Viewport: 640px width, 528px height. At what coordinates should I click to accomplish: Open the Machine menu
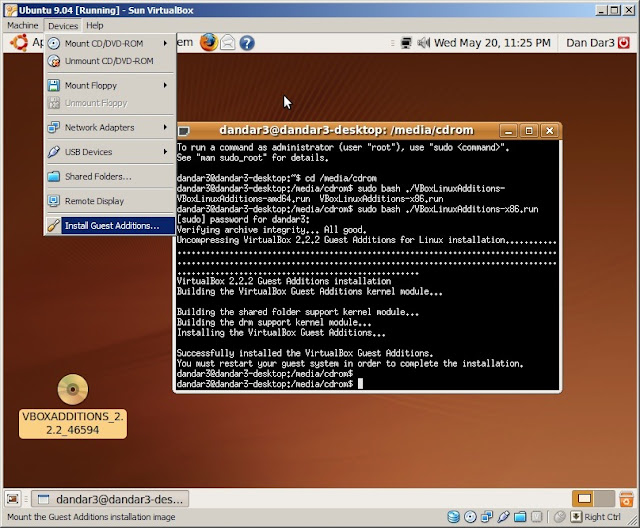(x=22, y=25)
